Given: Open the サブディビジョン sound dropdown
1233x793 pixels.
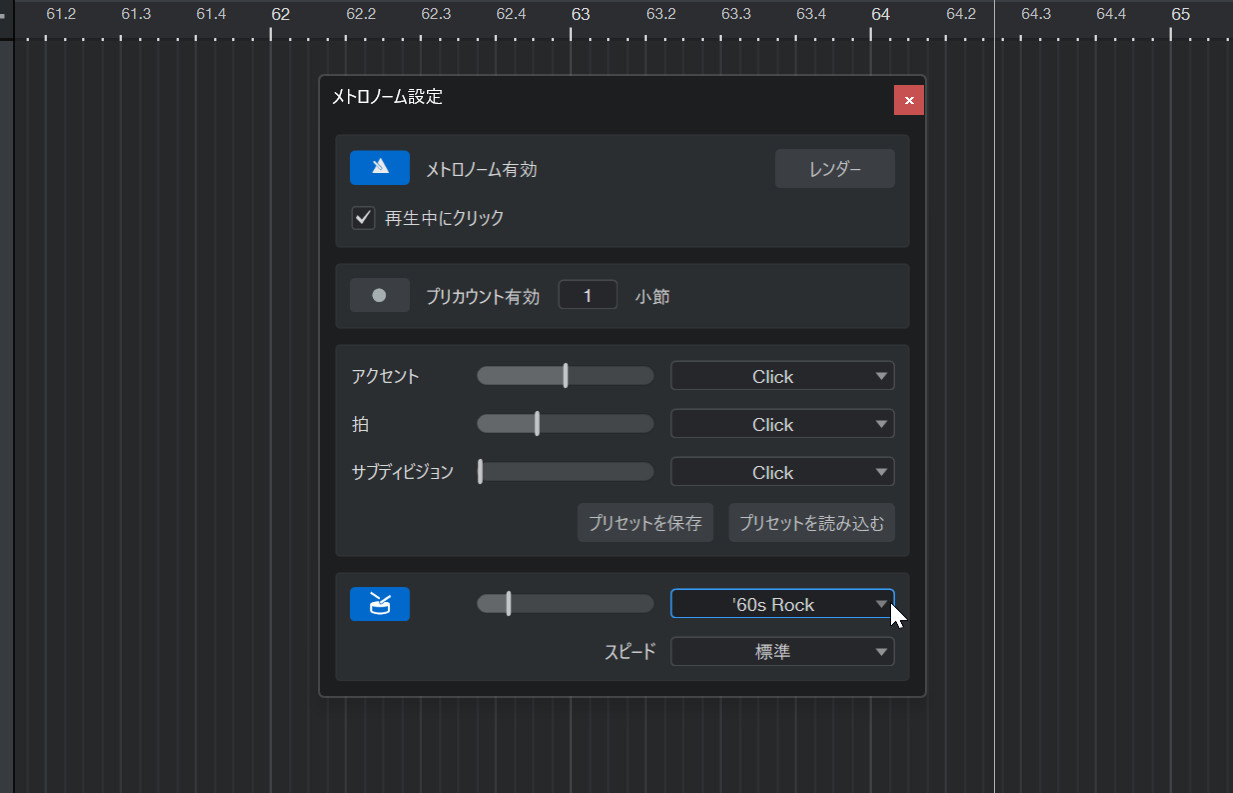Looking at the screenshot, I should [782, 472].
